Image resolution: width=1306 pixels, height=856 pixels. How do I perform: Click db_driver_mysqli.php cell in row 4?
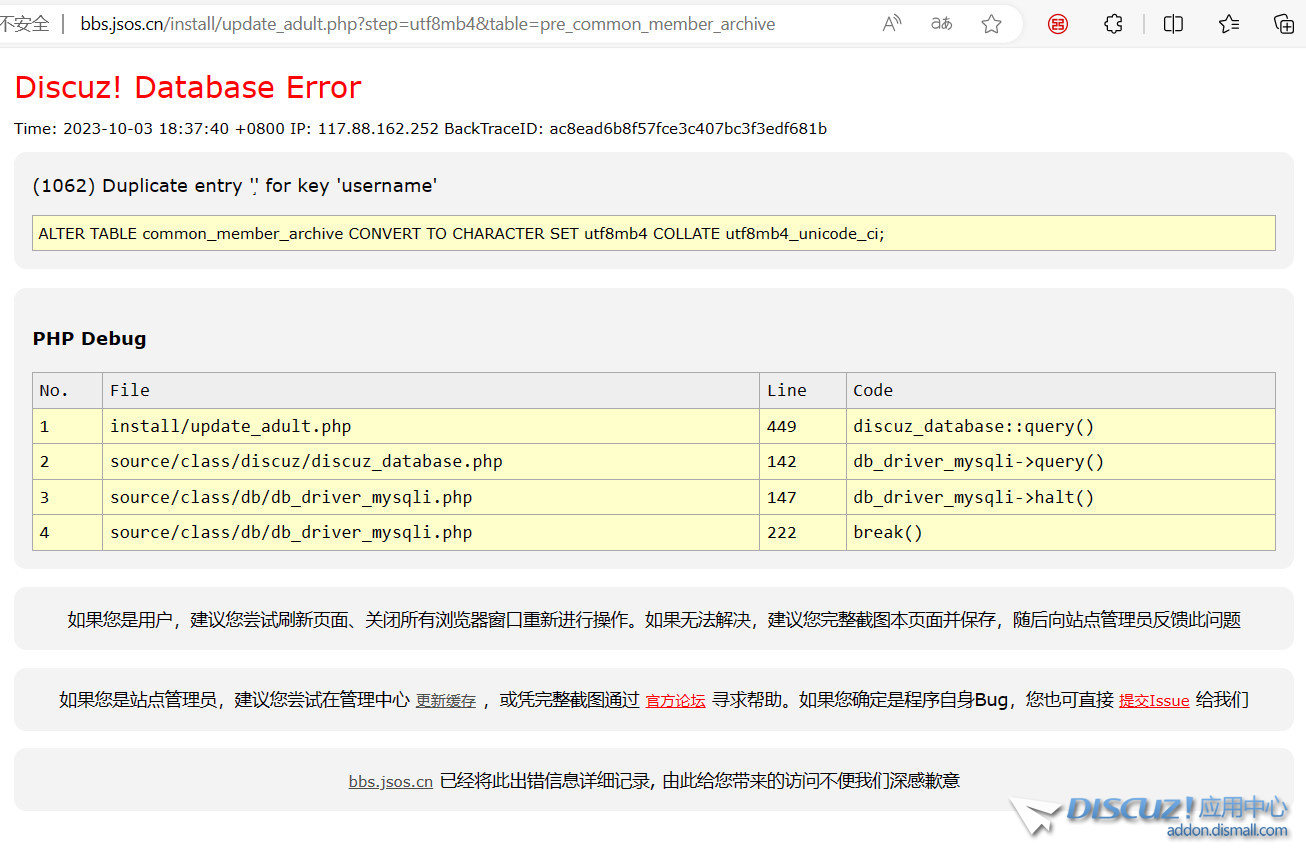pos(431,532)
